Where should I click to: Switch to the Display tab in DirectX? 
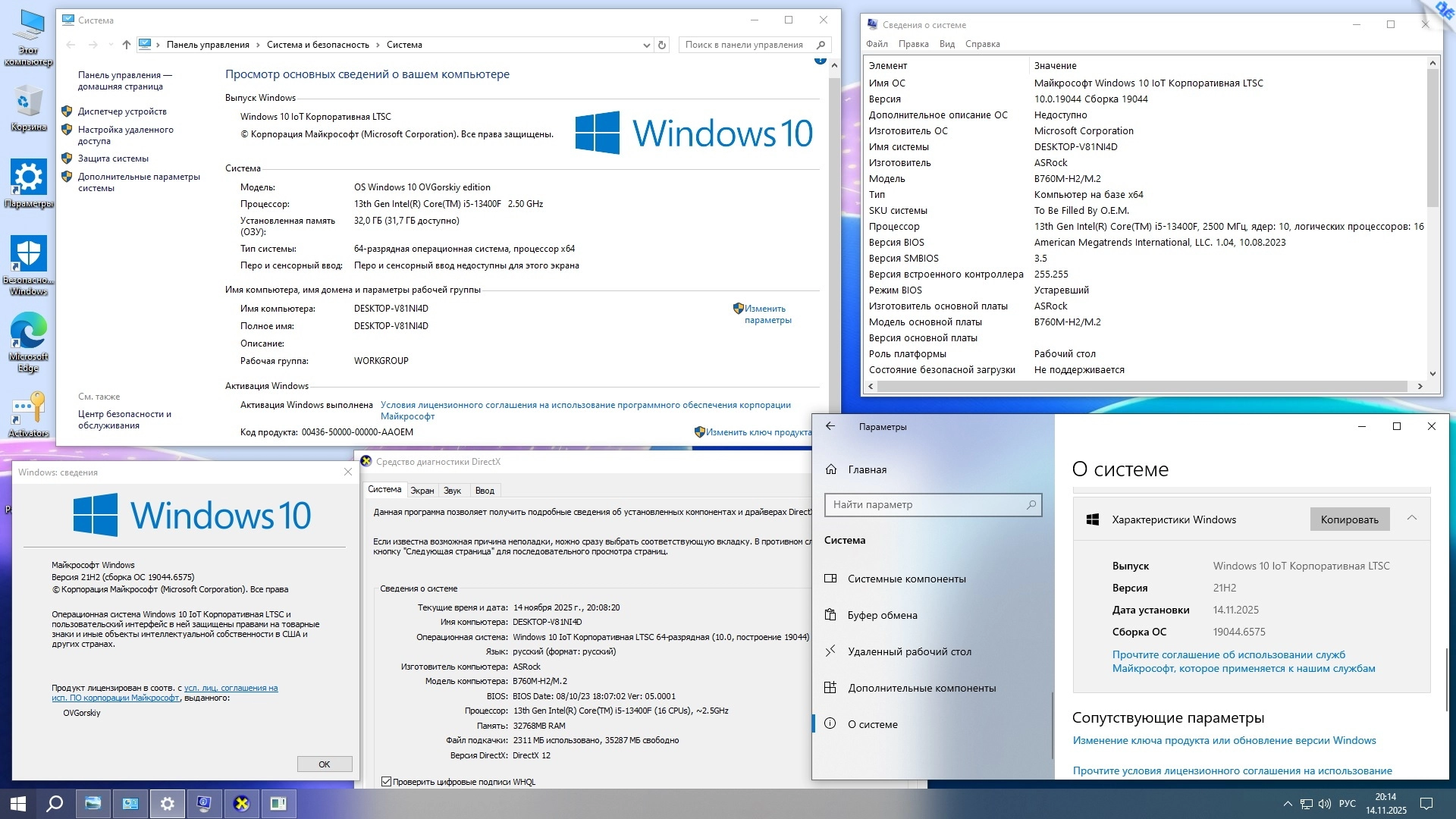coord(422,491)
